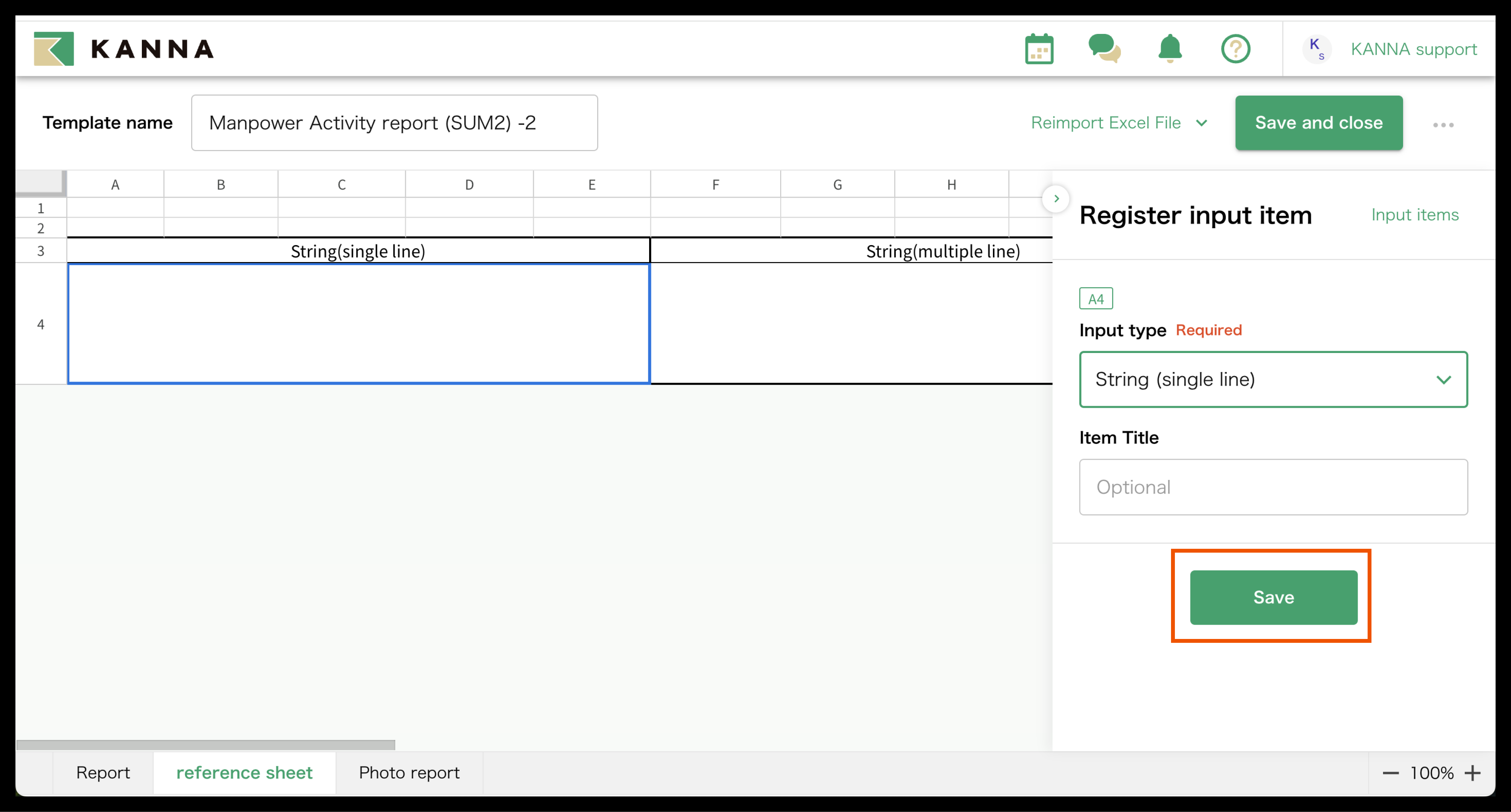
Task: Open the chat messages icon
Action: point(1104,49)
